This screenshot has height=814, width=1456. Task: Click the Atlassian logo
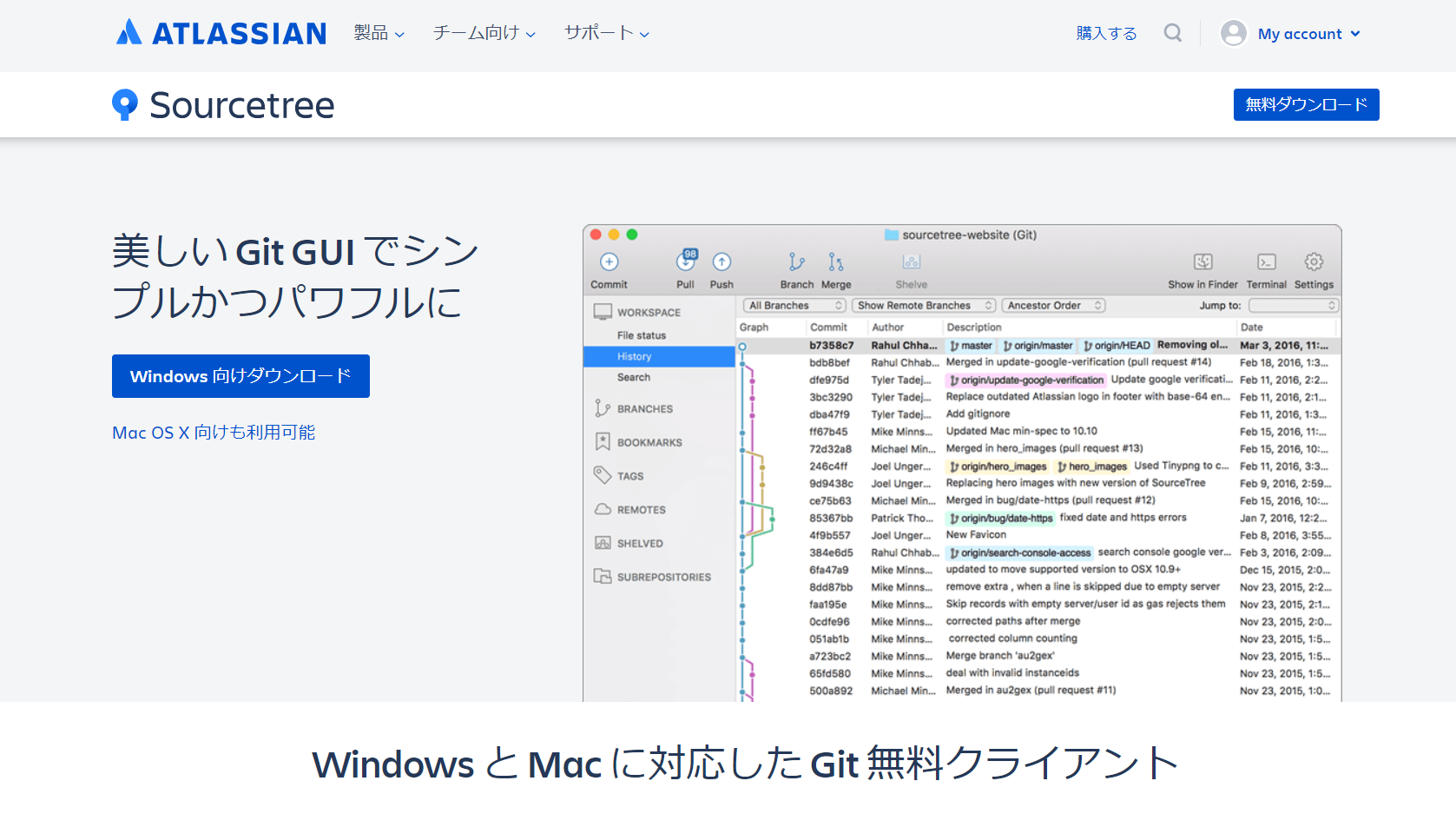pyautogui.click(x=221, y=33)
